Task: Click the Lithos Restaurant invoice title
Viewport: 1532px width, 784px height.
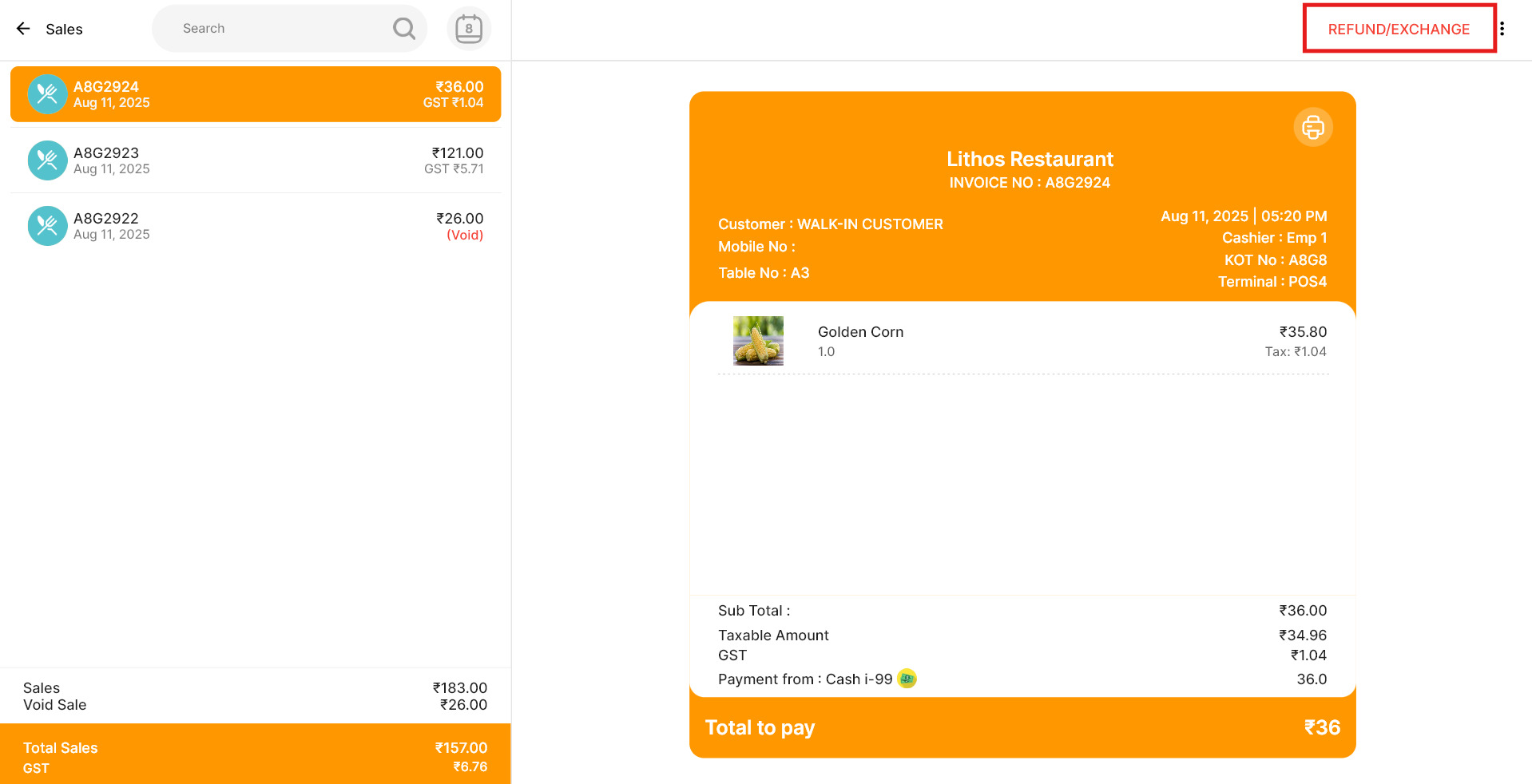Action: [1030, 159]
